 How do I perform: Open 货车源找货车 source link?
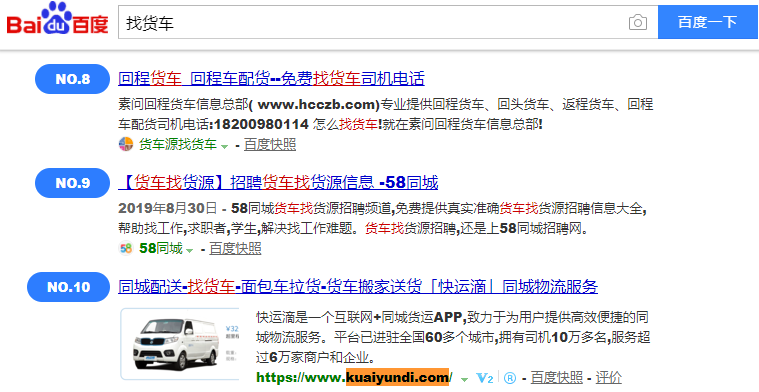click(x=178, y=144)
